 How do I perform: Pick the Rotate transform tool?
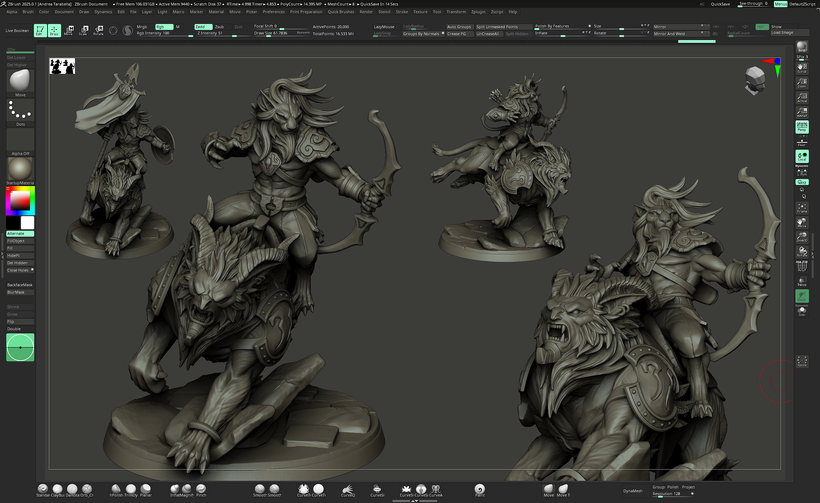(98, 30)
